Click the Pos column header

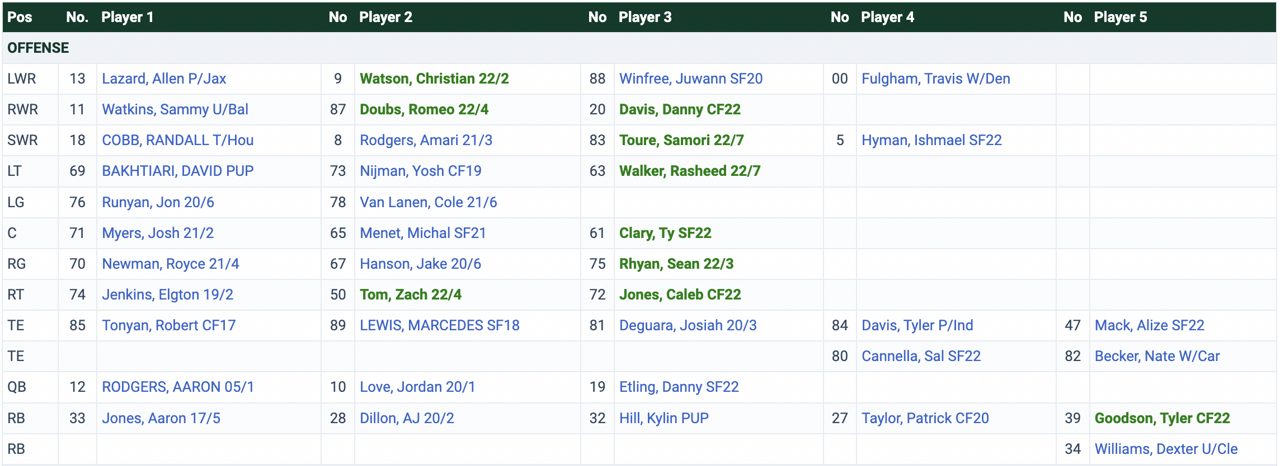(x=20, y=17)
